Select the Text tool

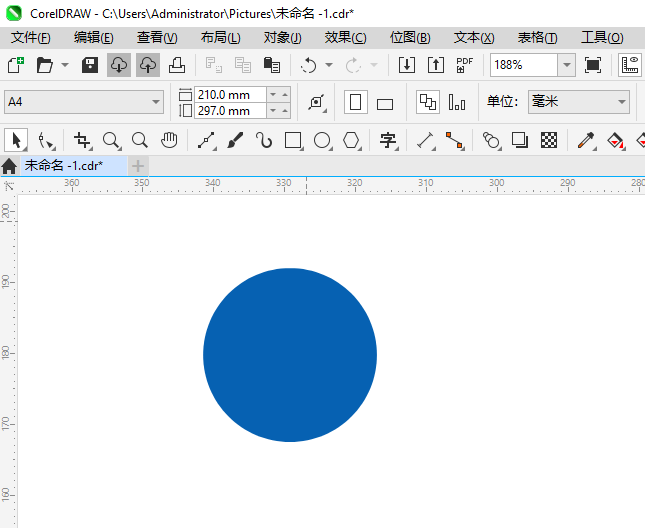click(388, 140)
